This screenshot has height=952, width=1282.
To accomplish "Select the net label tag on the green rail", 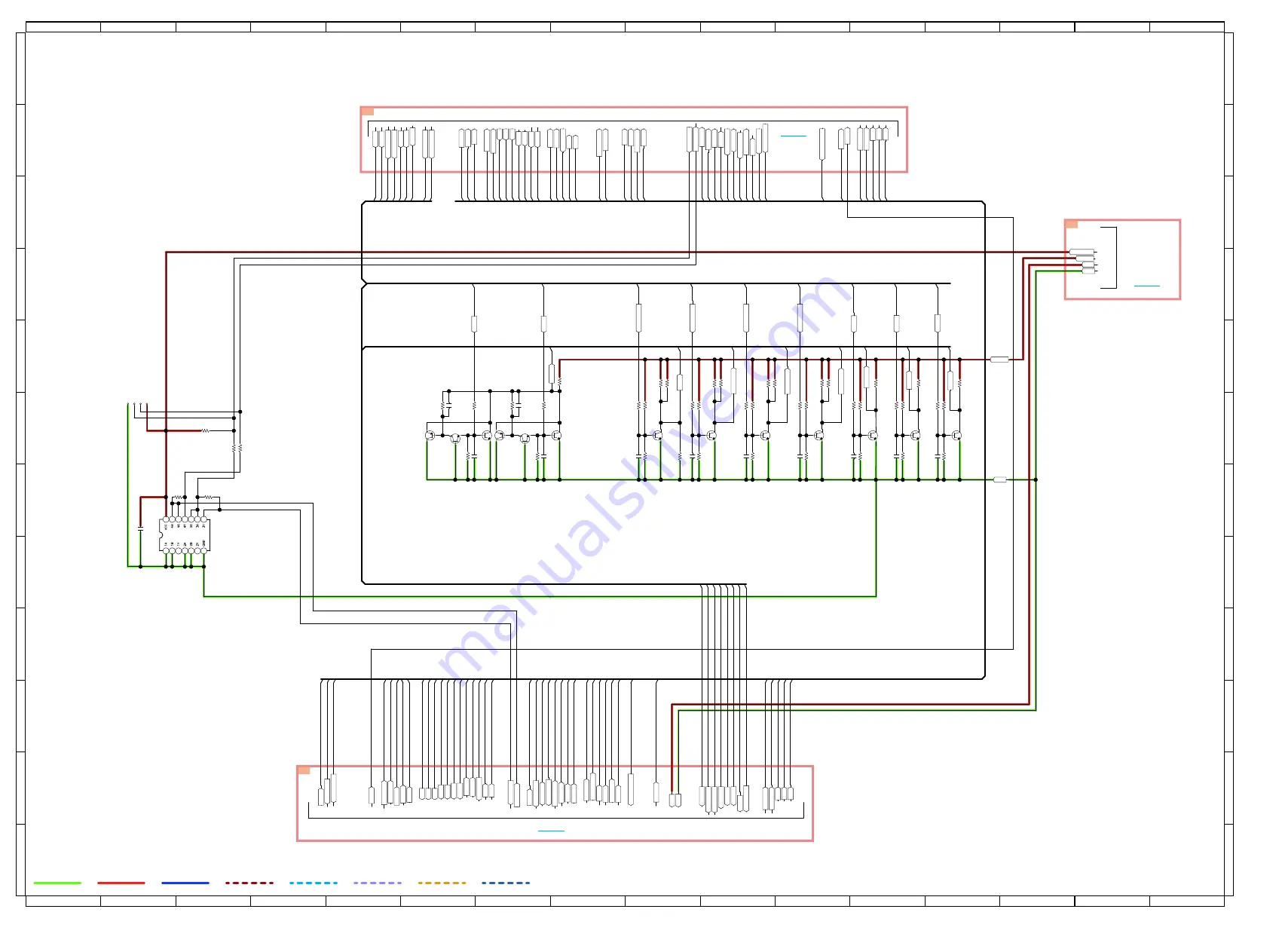I will pos(1000,479).
